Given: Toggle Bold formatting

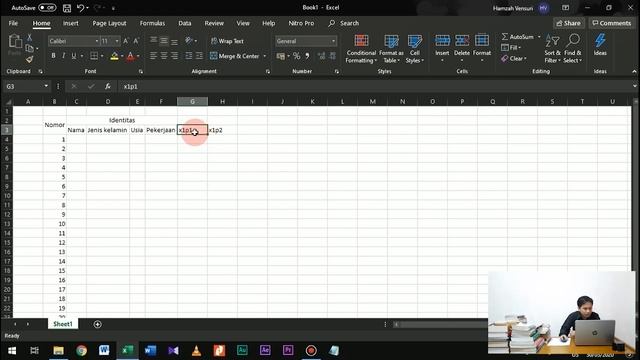Looking at the screenshot, I should pos(53,56).
